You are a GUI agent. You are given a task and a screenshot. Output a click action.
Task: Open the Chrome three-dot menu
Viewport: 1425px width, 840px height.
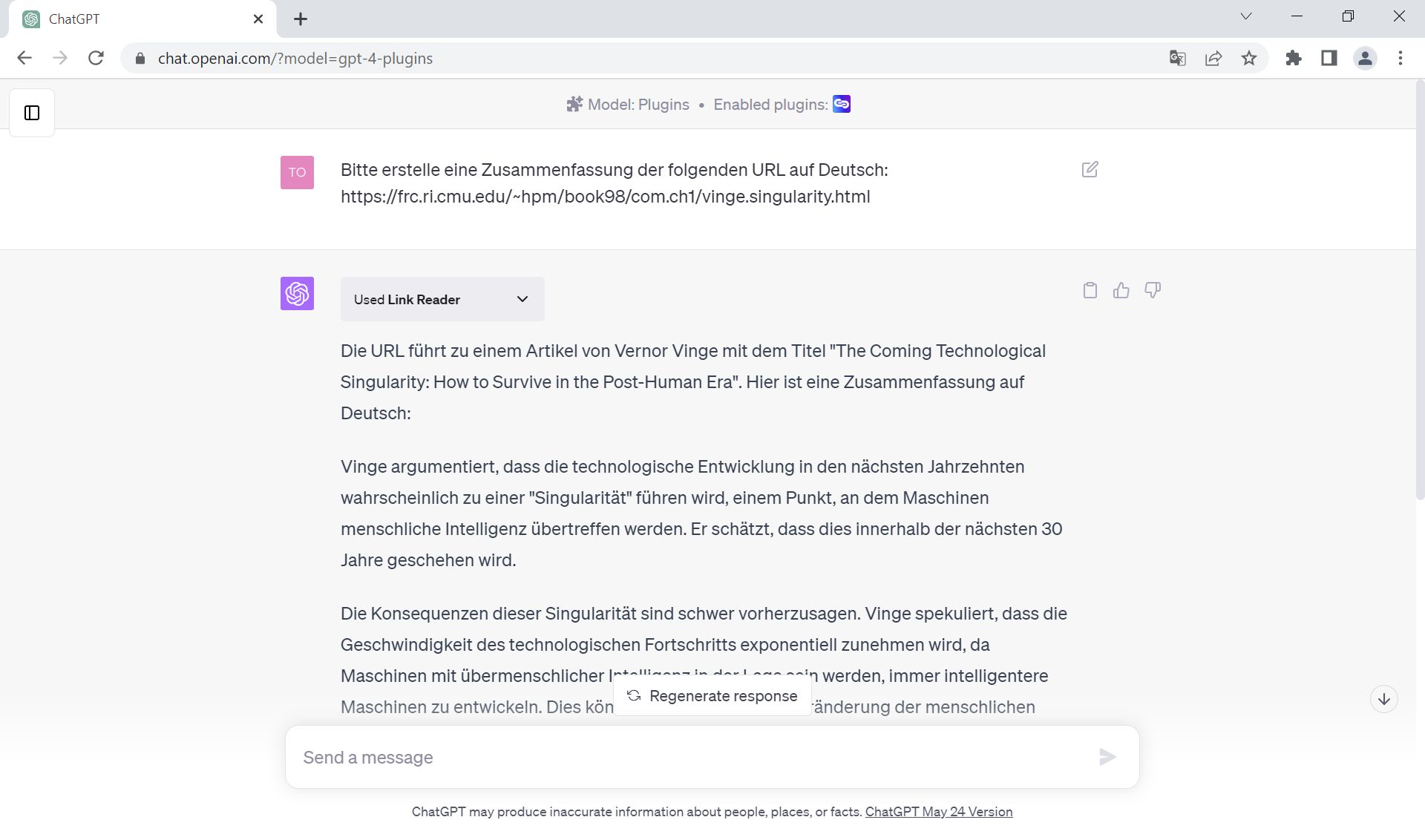click(x=1401, y=58)
